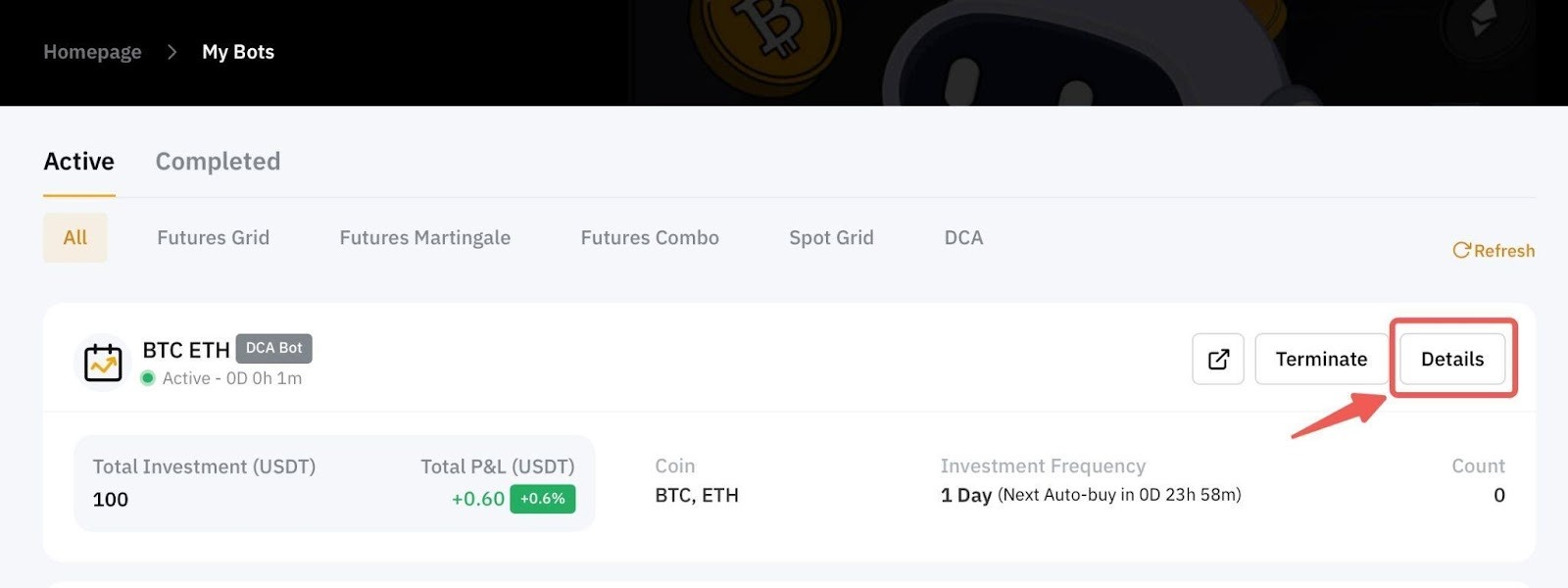Go back to Homepage breadcrumb

click(x=92, y=52)
